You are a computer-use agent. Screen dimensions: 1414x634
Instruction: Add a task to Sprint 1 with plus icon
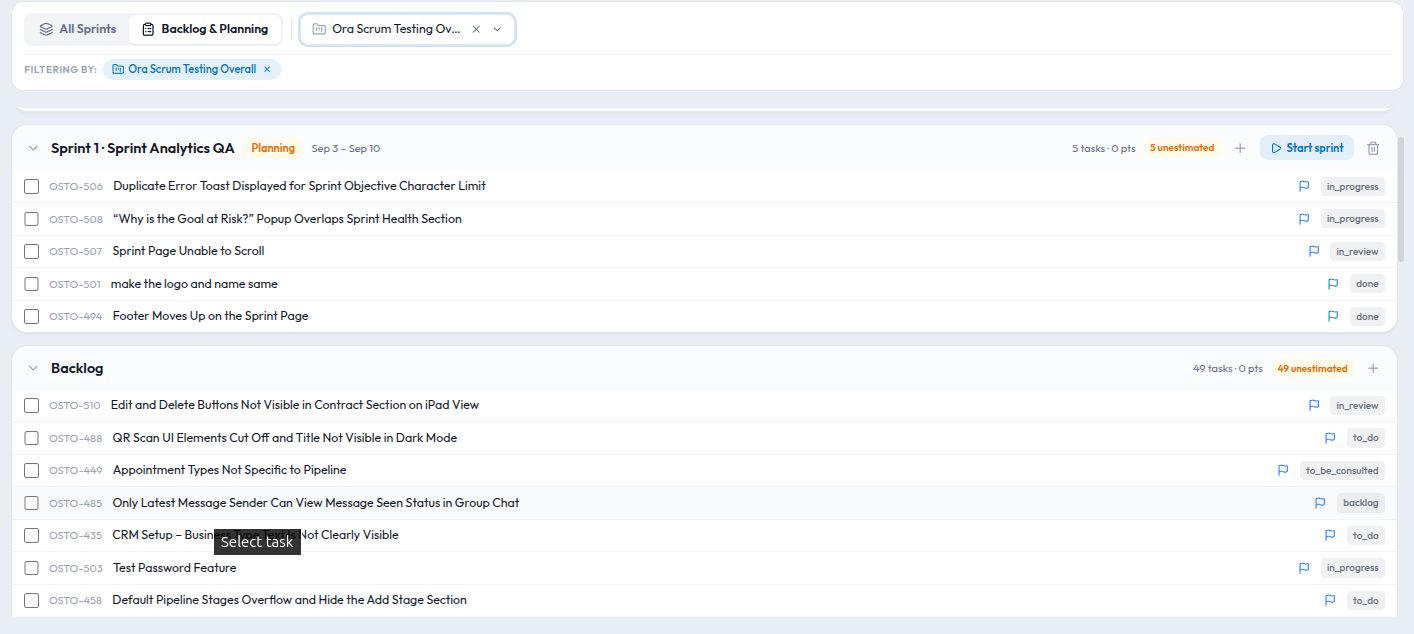[x=1240, y=148]
